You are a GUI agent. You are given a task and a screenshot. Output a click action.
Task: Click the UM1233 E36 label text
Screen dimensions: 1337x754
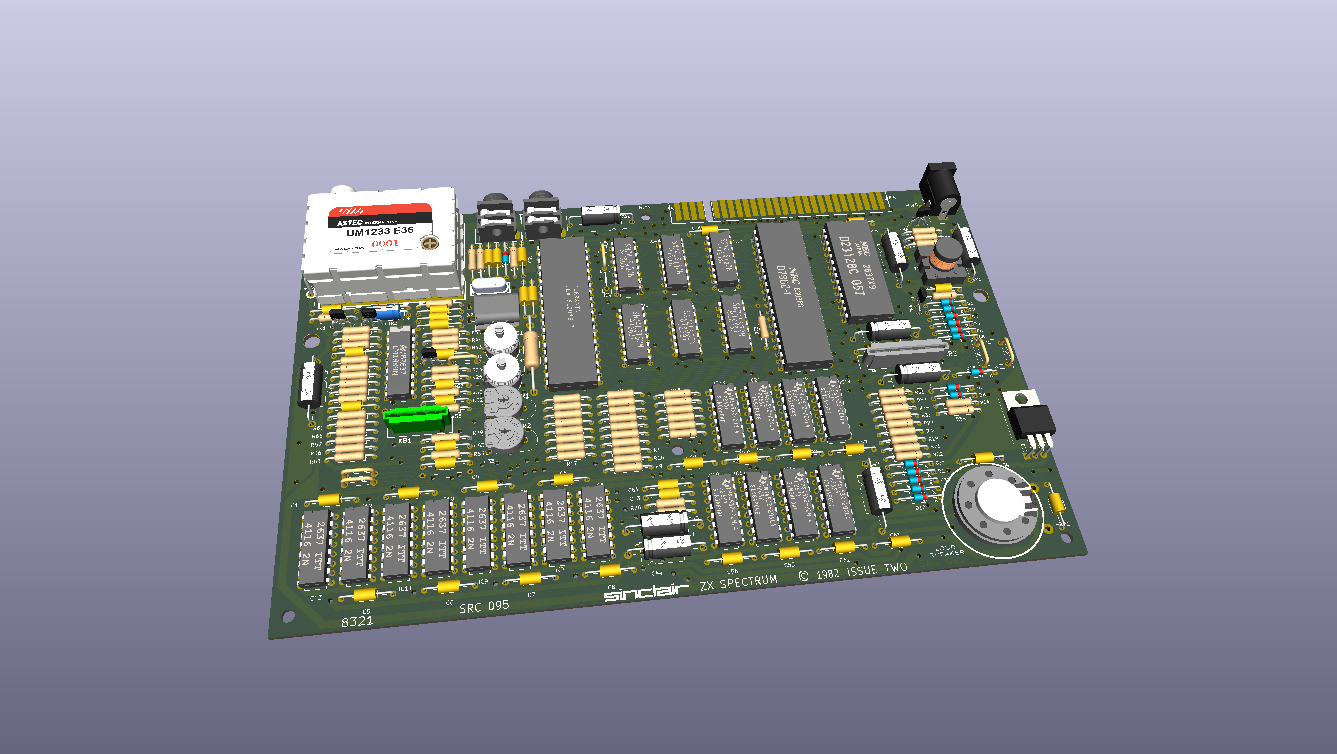379,232
